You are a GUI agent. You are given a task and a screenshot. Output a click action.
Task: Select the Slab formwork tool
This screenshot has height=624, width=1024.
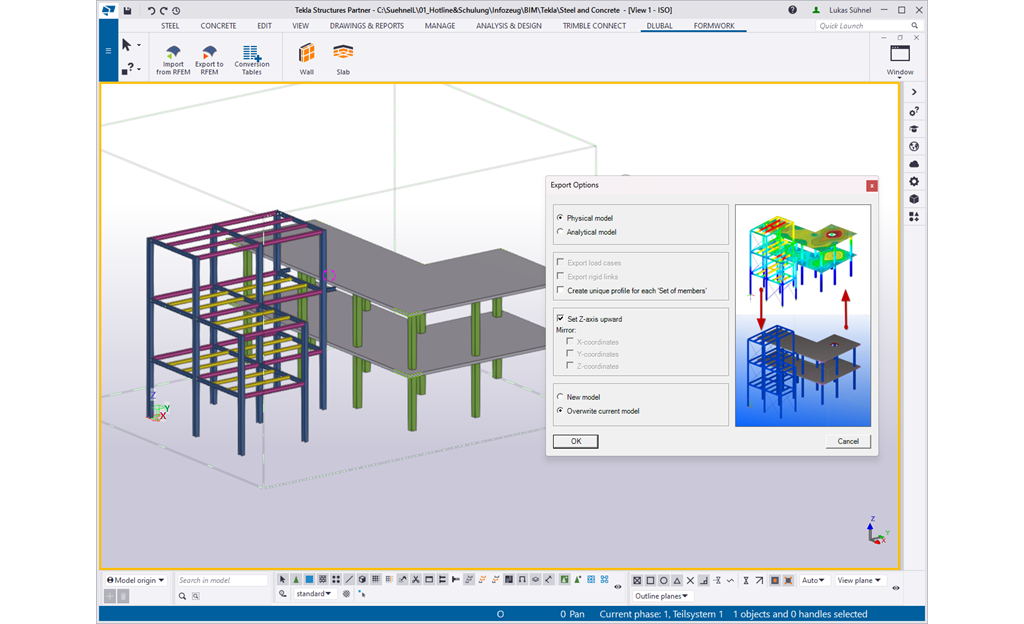[343, 58]
